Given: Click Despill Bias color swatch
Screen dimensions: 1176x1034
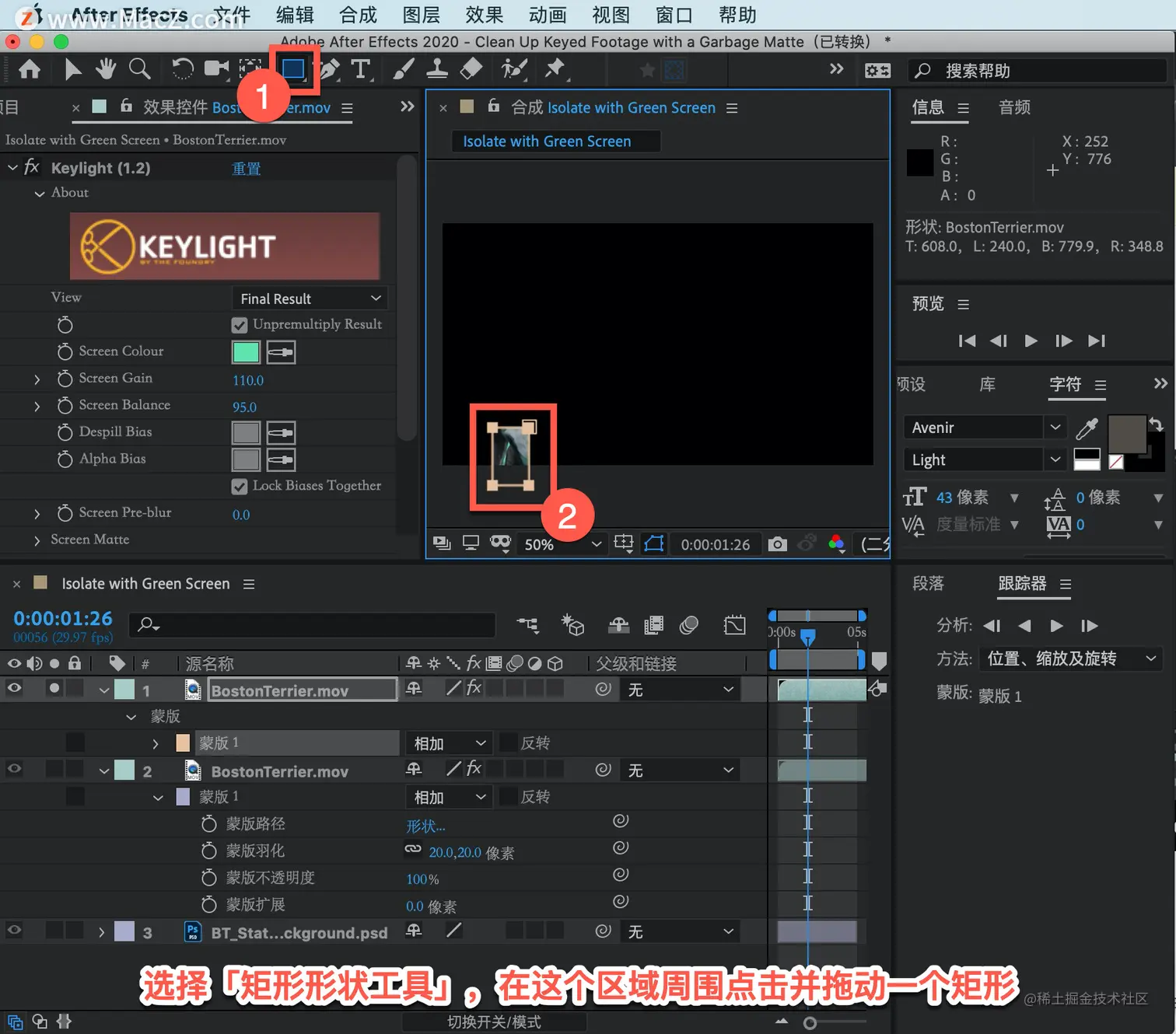Looking at the screenshot, I should (x=246, y=433).
